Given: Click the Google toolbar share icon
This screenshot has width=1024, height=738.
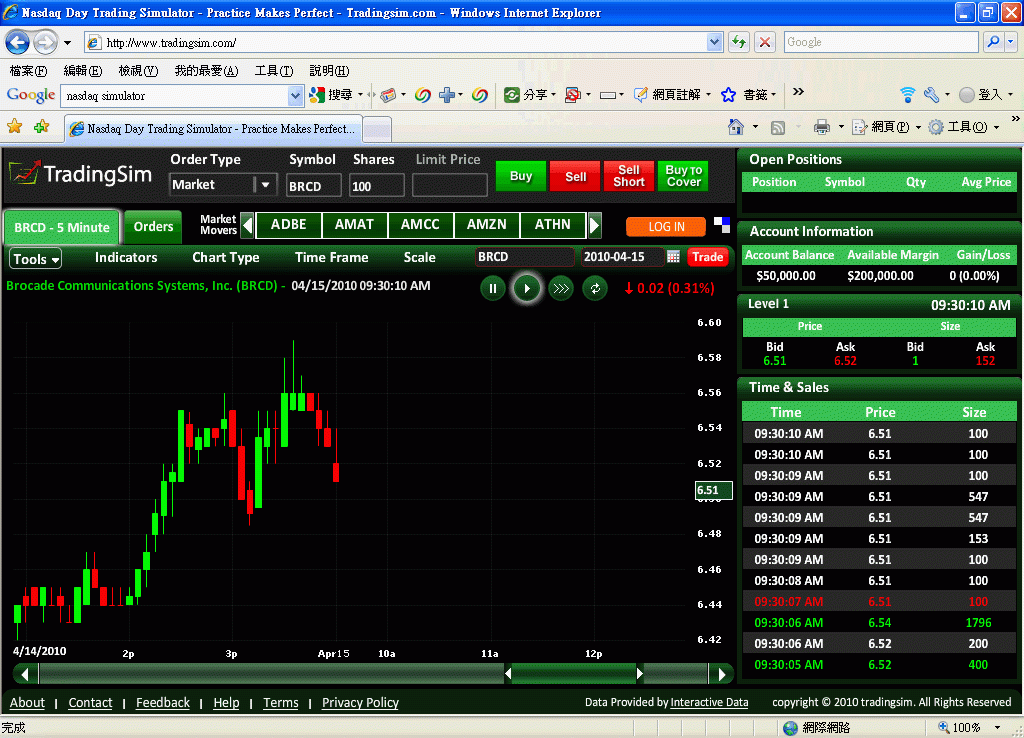Looking at the screenshot, I should tap(511, 95).
